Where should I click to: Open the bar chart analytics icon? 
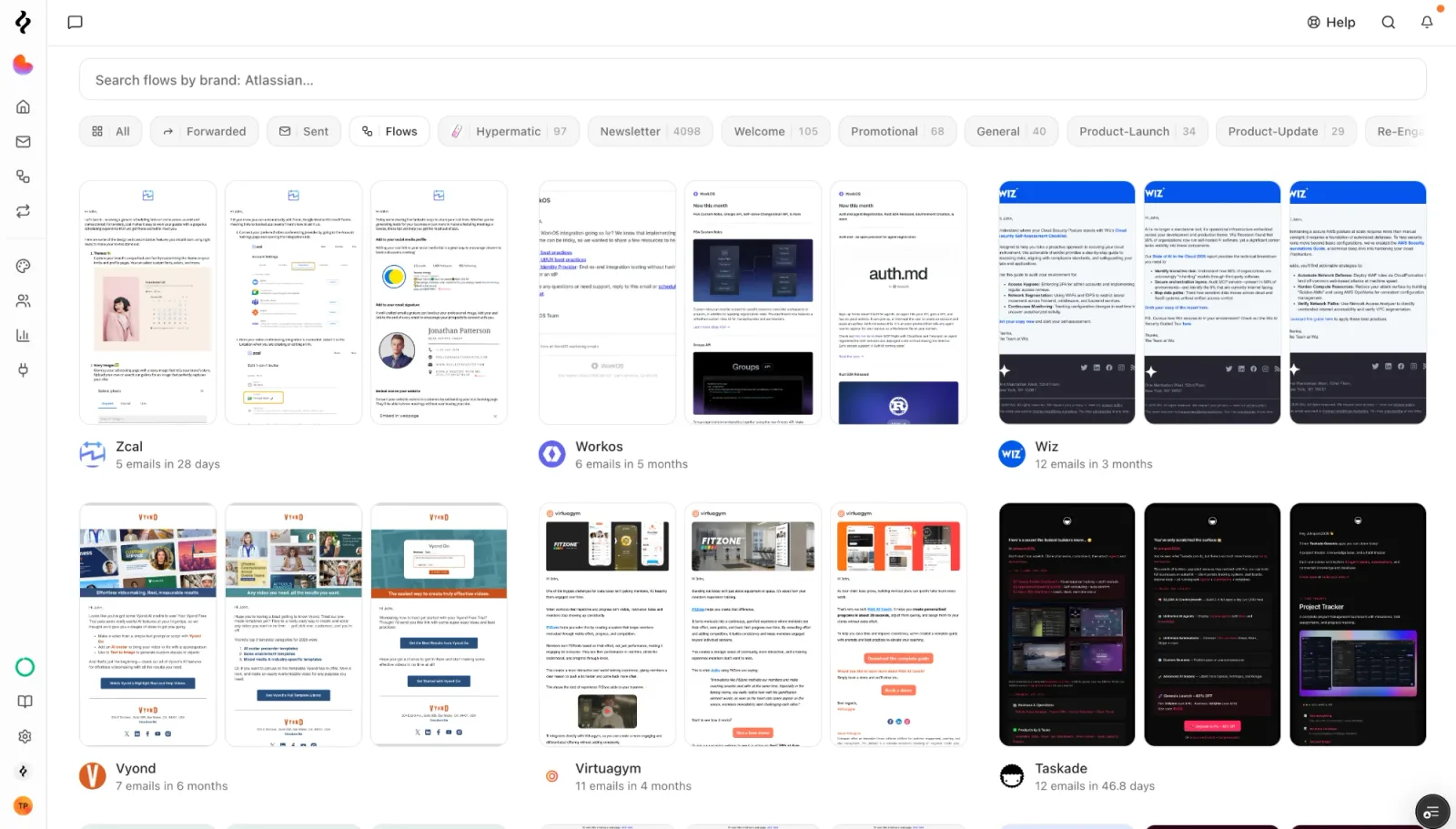[24, 335]
